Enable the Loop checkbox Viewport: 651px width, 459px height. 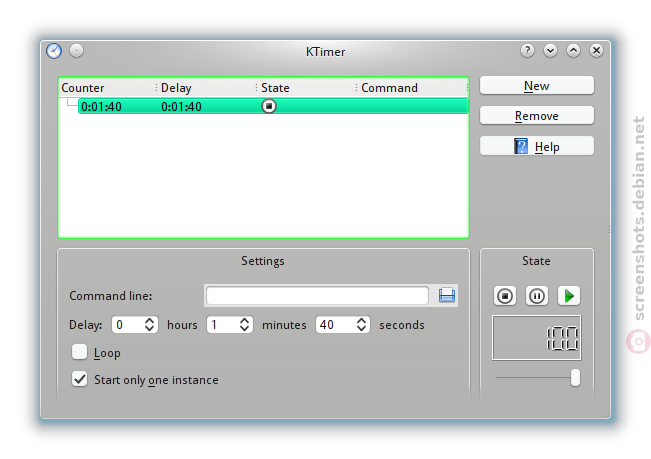tap(79, 352)
